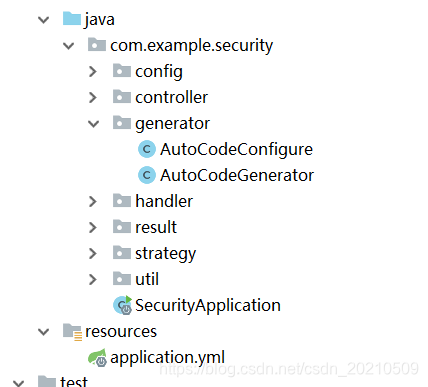The image size is (428, 387).
Task: Click the Spring Boot run icon of SecurityApplication
Action: (123, 305)
